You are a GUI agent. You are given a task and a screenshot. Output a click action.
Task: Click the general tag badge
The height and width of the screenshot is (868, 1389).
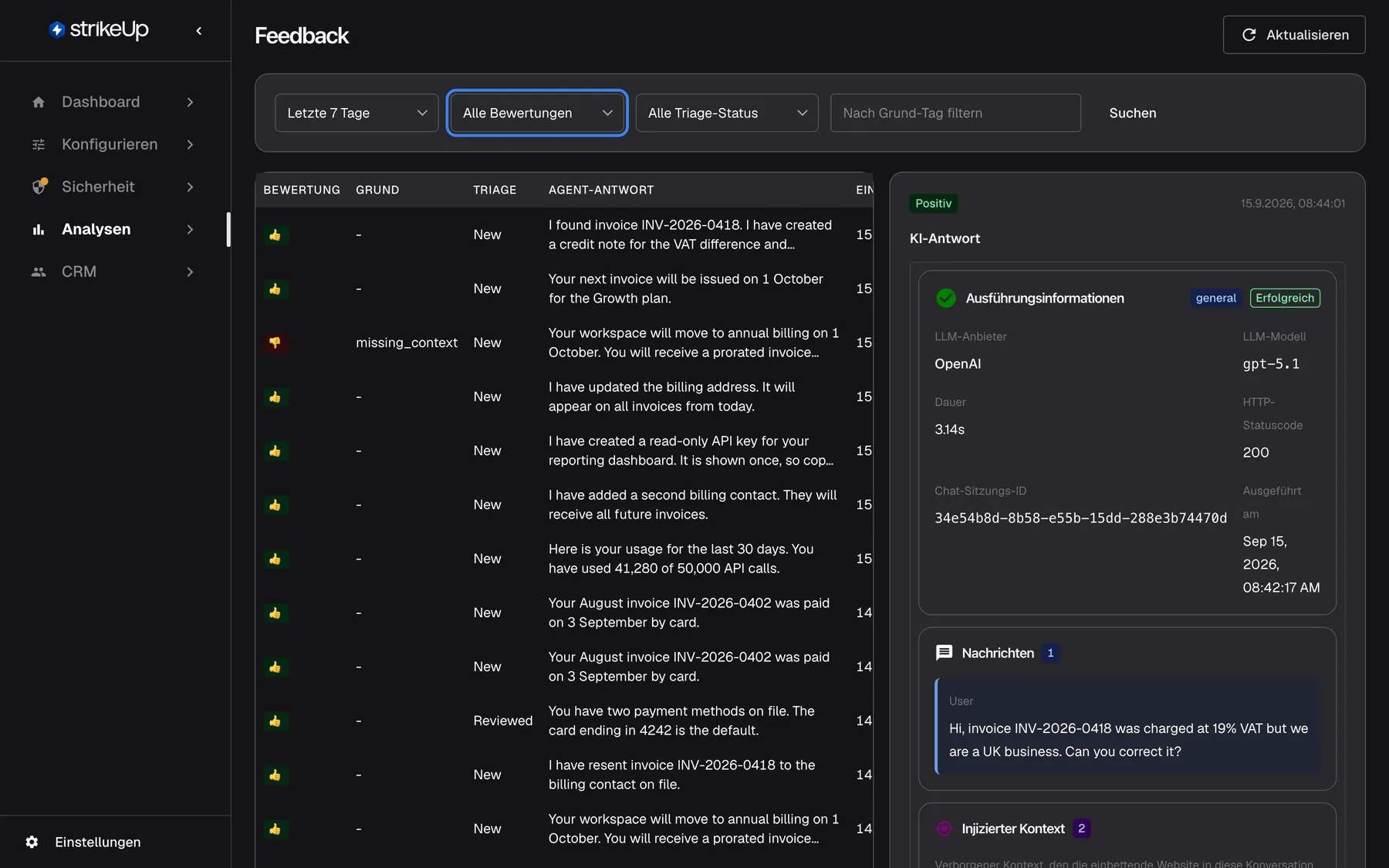(1216, 298)
